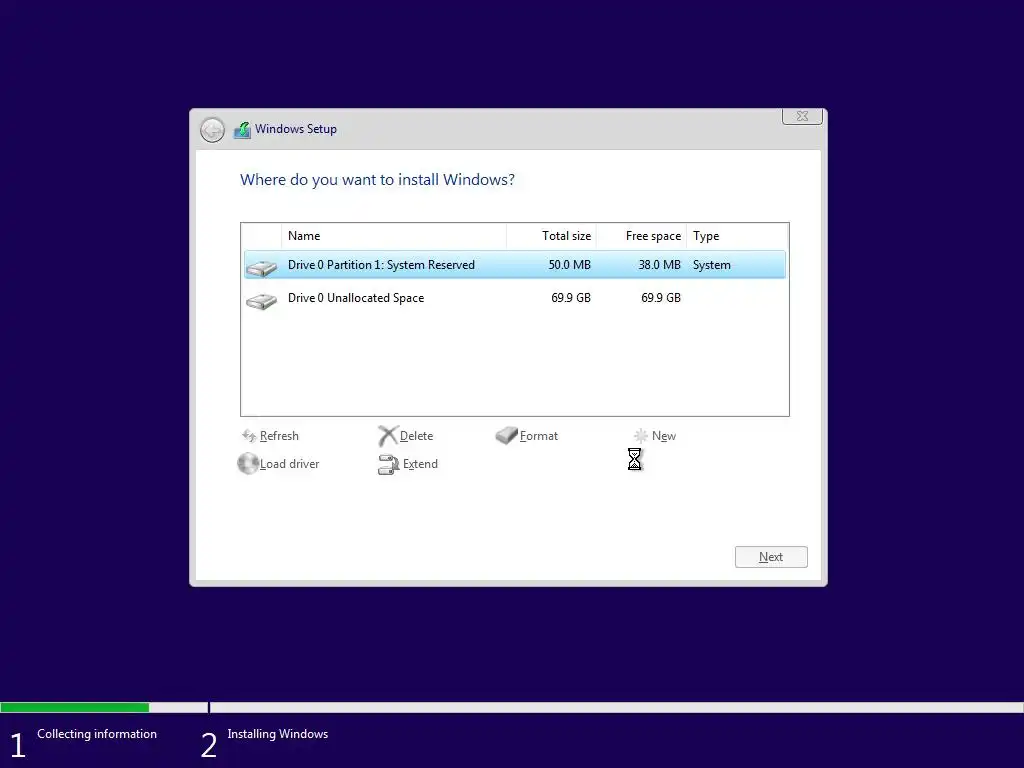Click the Free space column header

tap(641, 236)
